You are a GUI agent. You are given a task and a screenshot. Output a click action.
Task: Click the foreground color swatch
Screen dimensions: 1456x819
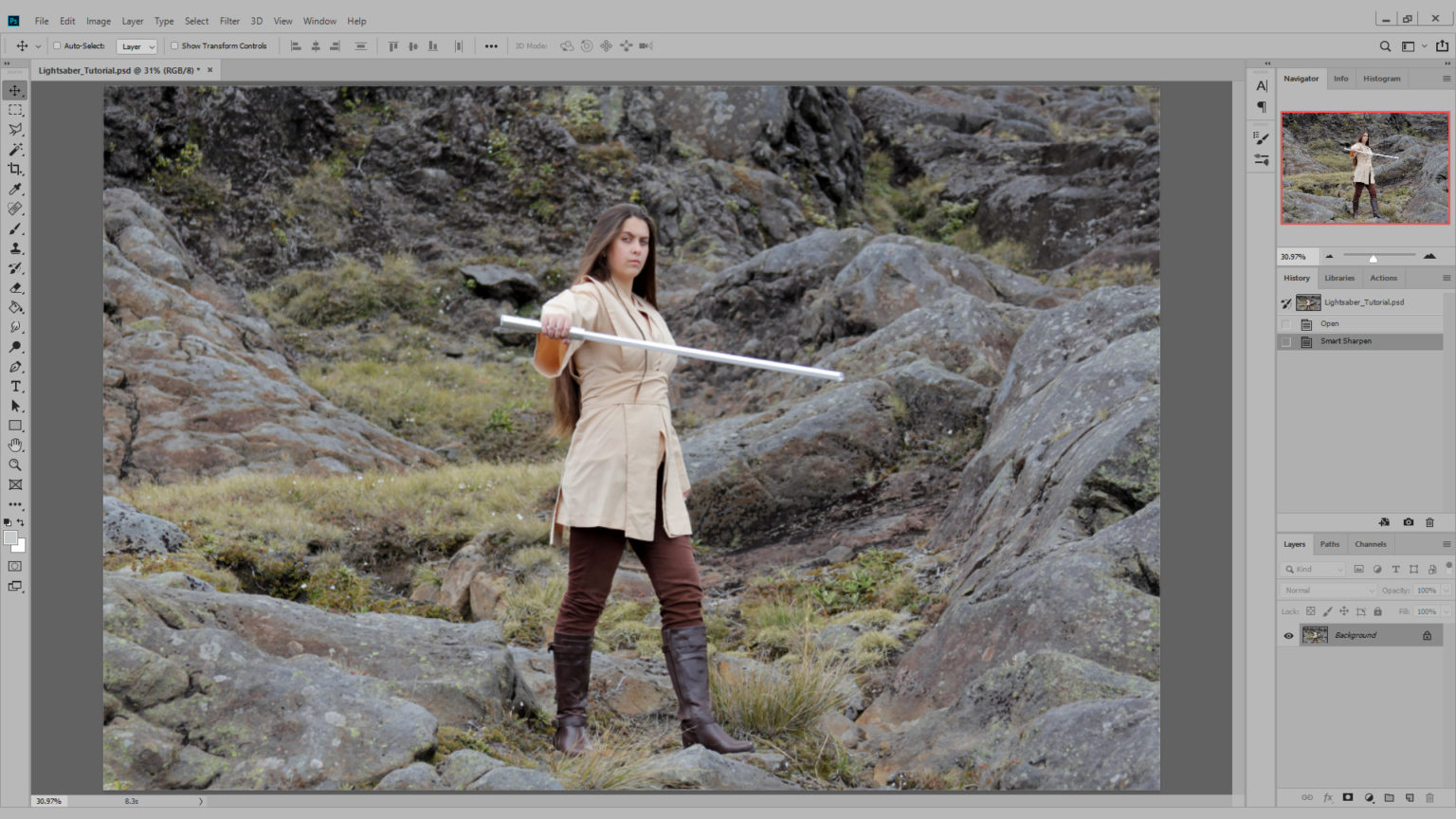pyautogui.click(x=10, y=537)
